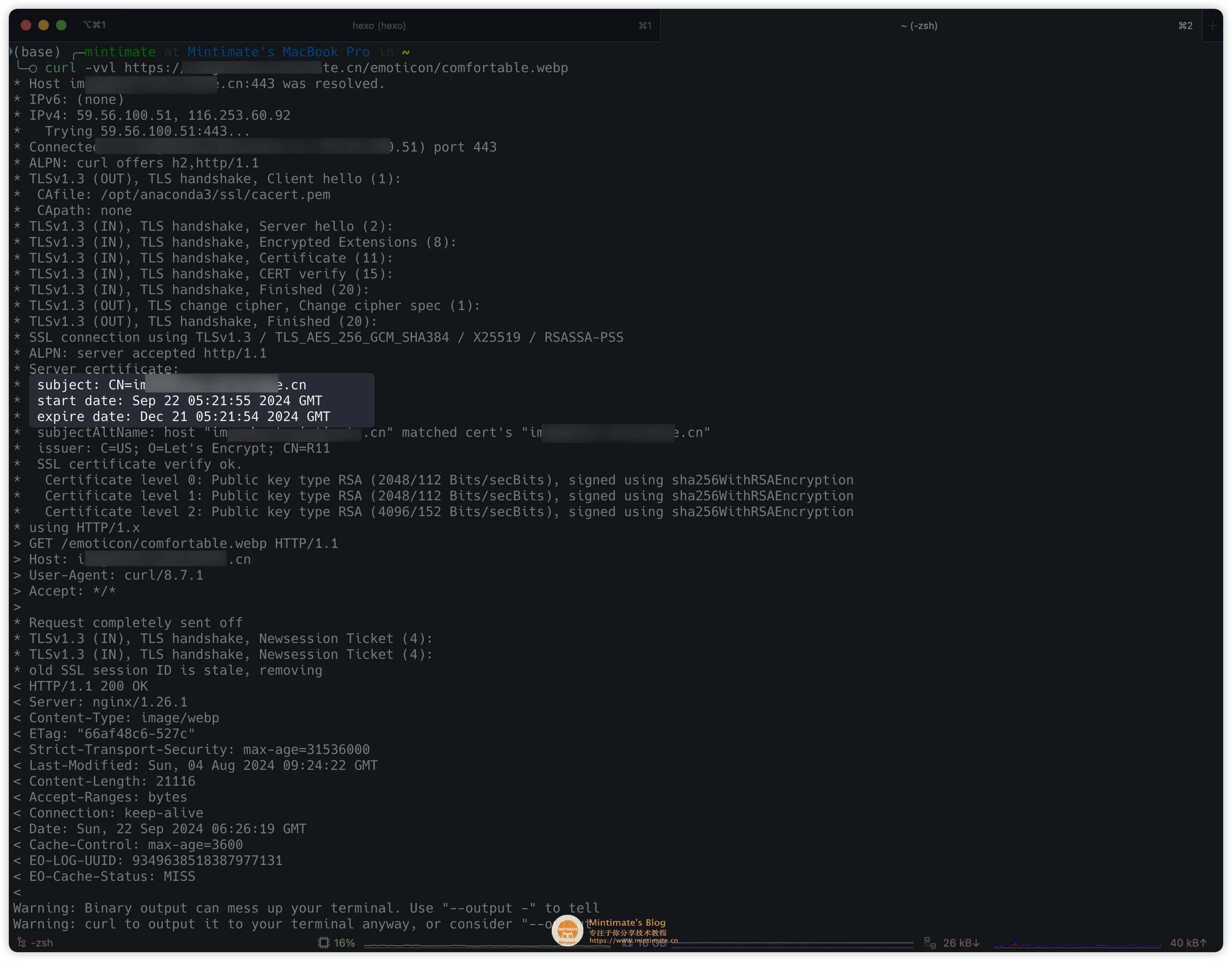
Task: Click 'Date: Sun, 22 Sep 2024 06:26:19 GMT'
Action: (160, 828)
